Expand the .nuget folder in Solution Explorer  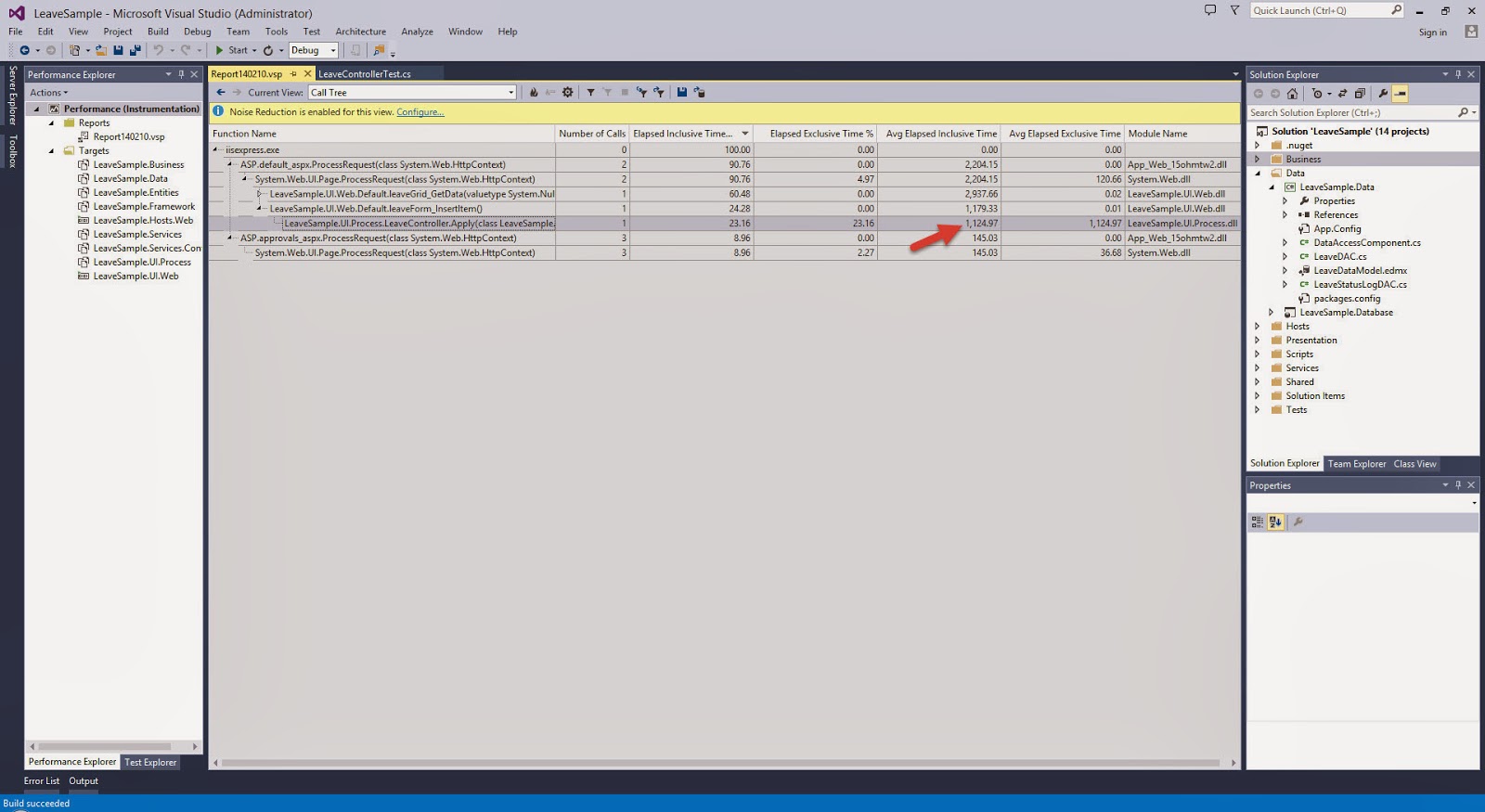point(1258,145)
